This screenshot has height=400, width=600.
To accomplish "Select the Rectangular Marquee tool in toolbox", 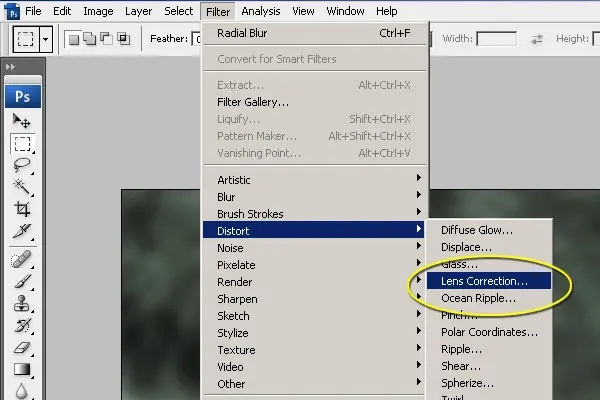I will pos(22,144).
